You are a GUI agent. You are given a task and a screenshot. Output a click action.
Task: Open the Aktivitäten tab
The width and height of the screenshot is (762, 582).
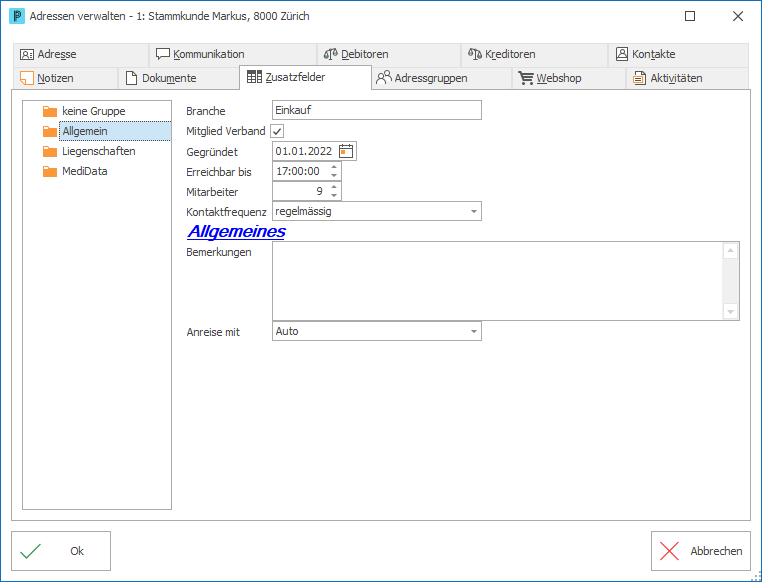[x=687, y=78]
